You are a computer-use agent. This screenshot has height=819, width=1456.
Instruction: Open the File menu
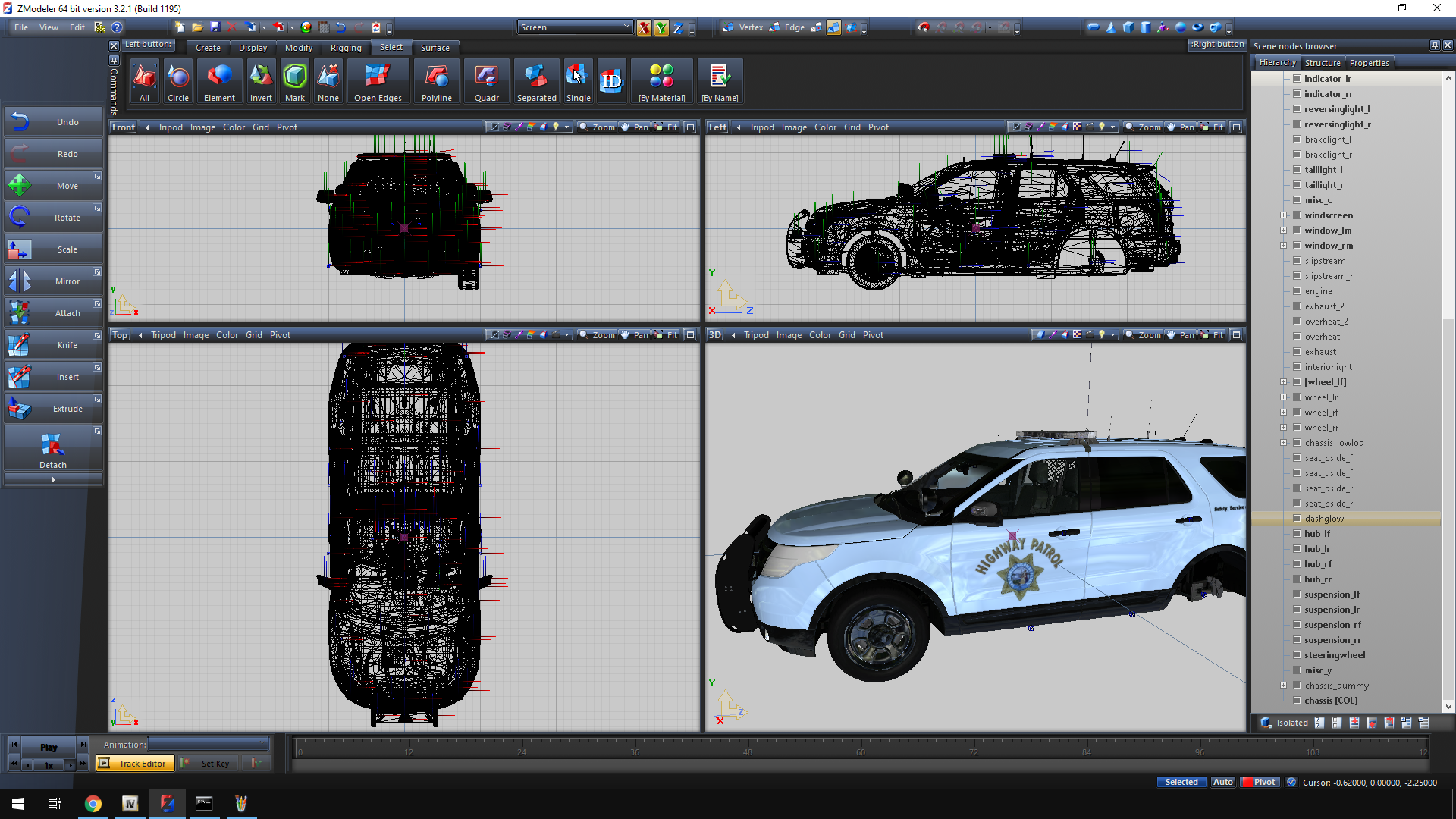pyautogui.click(x=21, y=27)
